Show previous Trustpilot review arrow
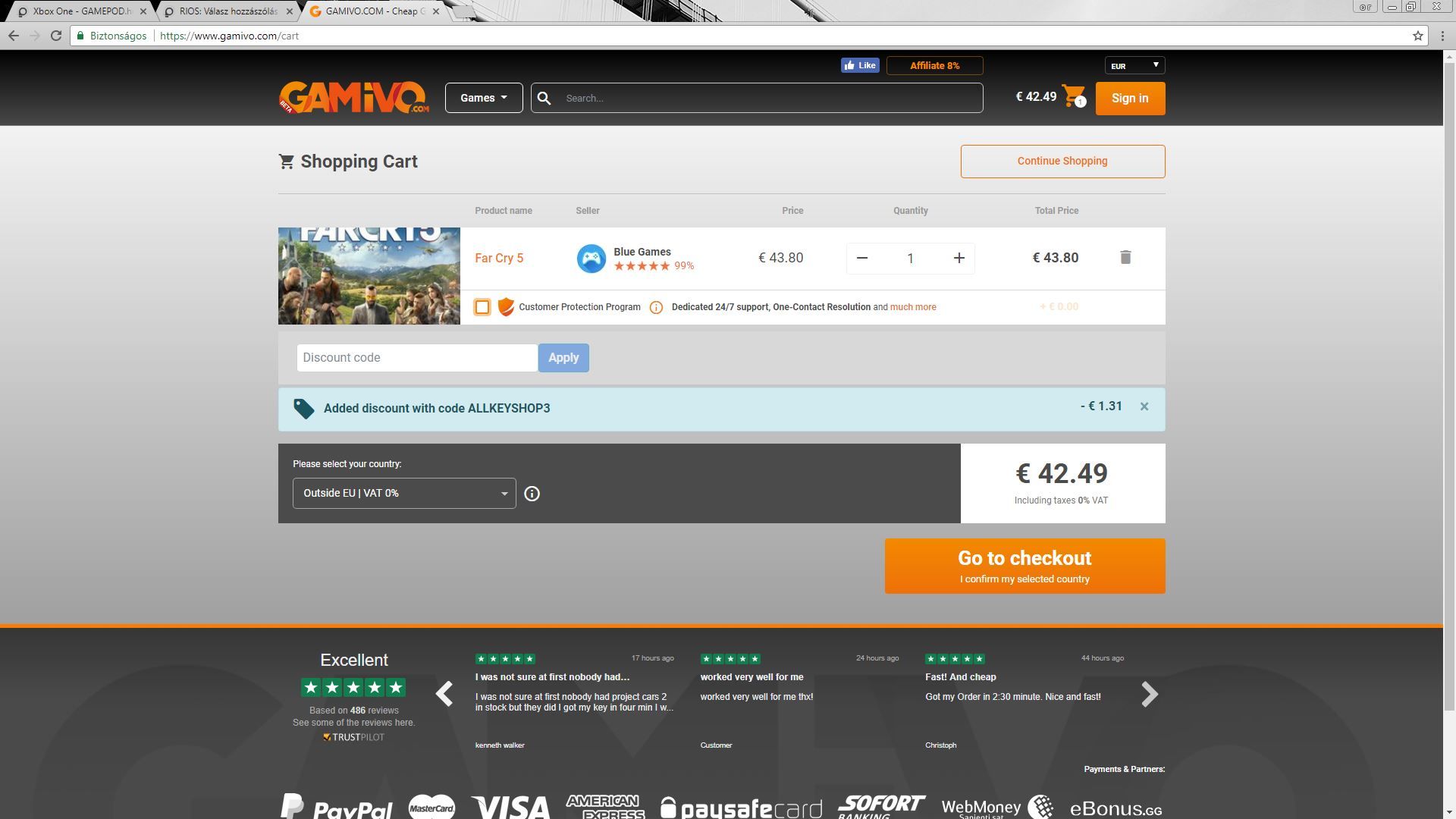Viewport: 1456px width, 819px height. pos(444,694)
